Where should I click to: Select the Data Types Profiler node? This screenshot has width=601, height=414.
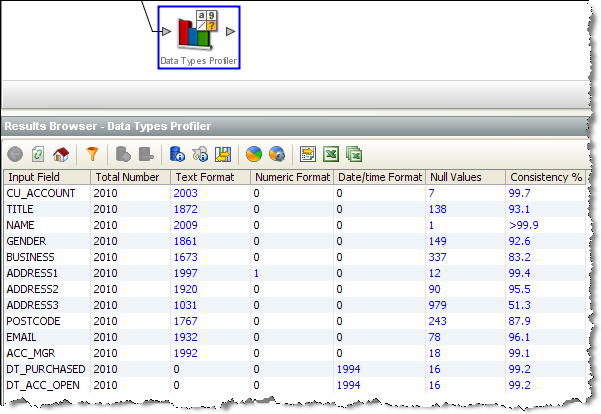tap(199, 38)
